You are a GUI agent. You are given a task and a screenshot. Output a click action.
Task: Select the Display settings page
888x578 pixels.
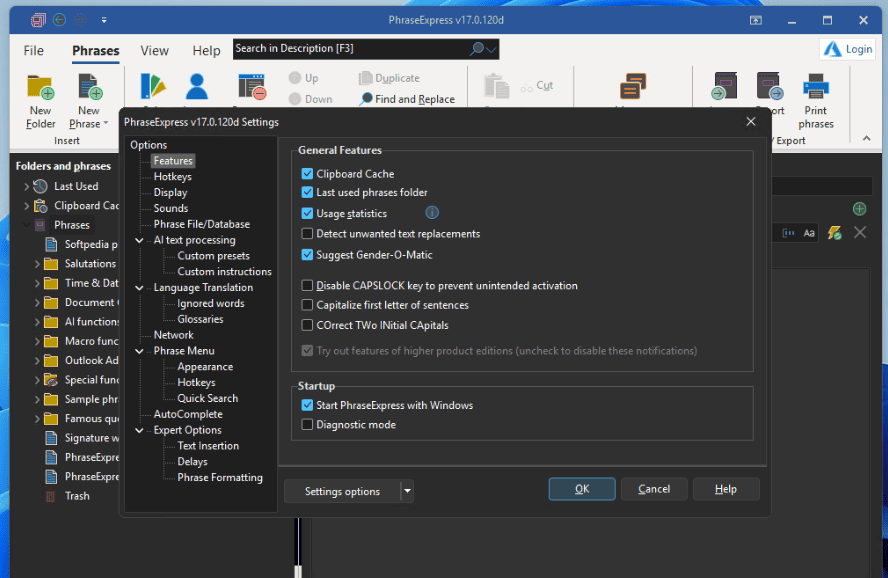[x=170, y=192]
